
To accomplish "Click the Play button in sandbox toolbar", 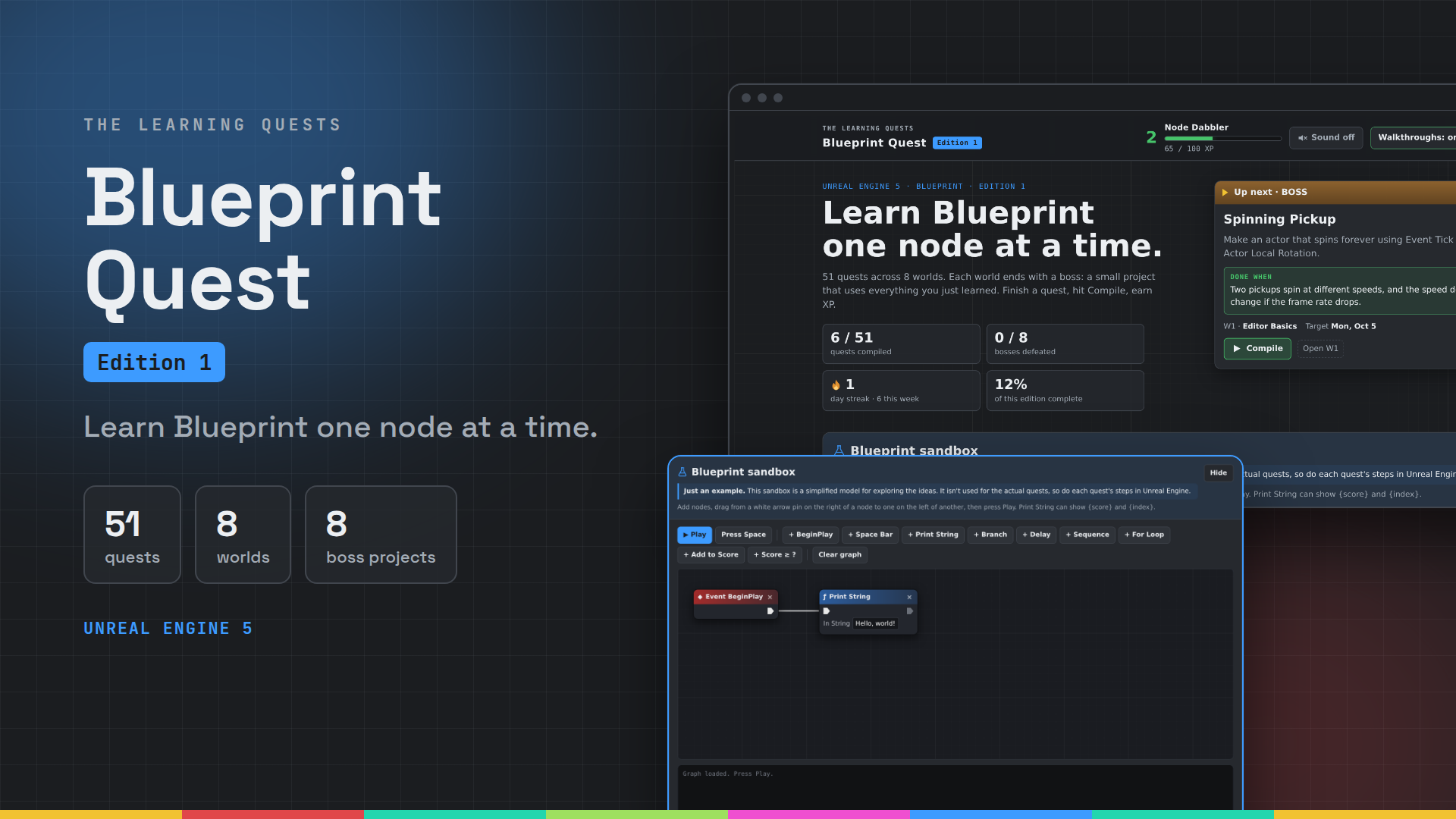I will [694, 535].
